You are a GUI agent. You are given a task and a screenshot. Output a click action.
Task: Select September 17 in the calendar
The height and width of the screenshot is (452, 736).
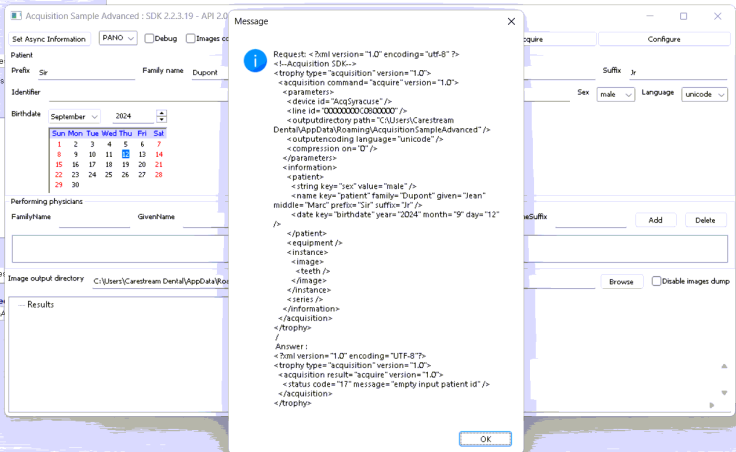pos(92,165)
